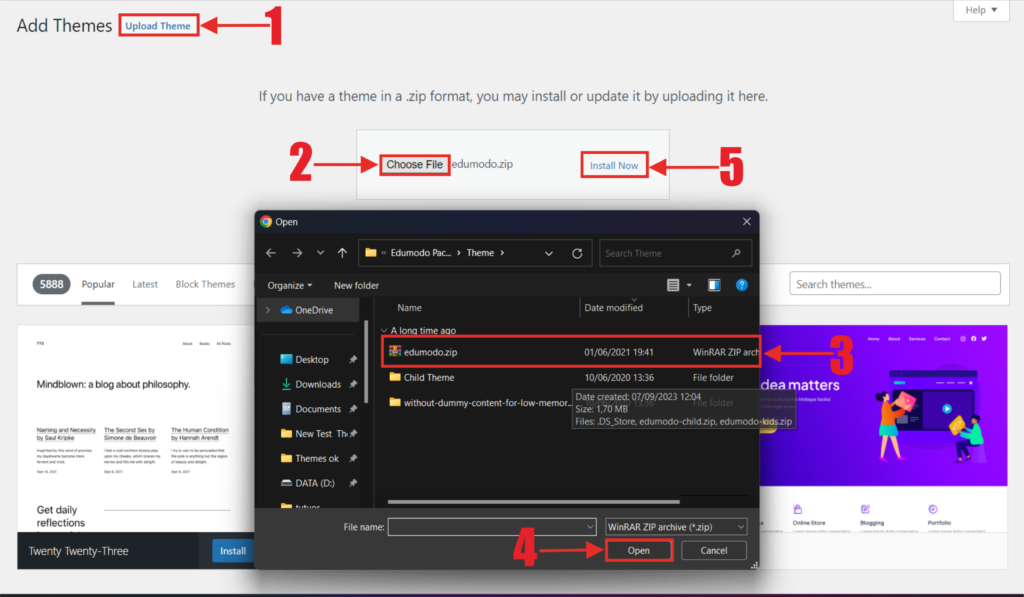Image resolution: width=1024 pixels, height=597 pixels.
Task: Open the Help dropdown at top right
Action: coord(980,10)
